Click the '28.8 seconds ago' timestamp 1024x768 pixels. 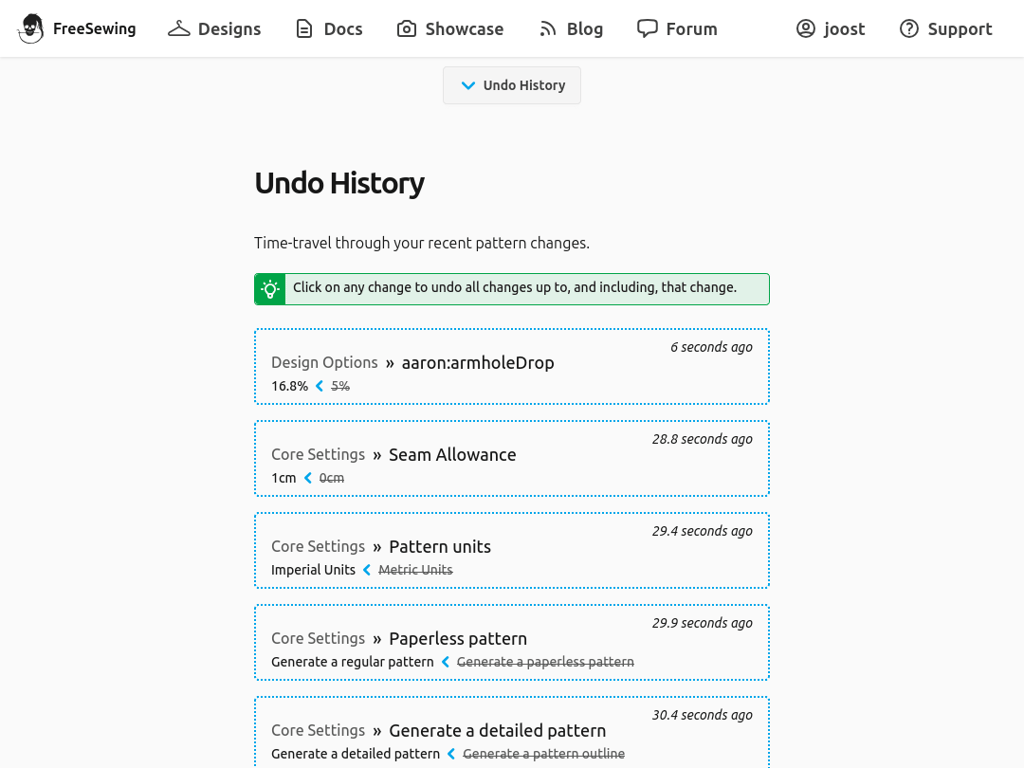point(702,440)
